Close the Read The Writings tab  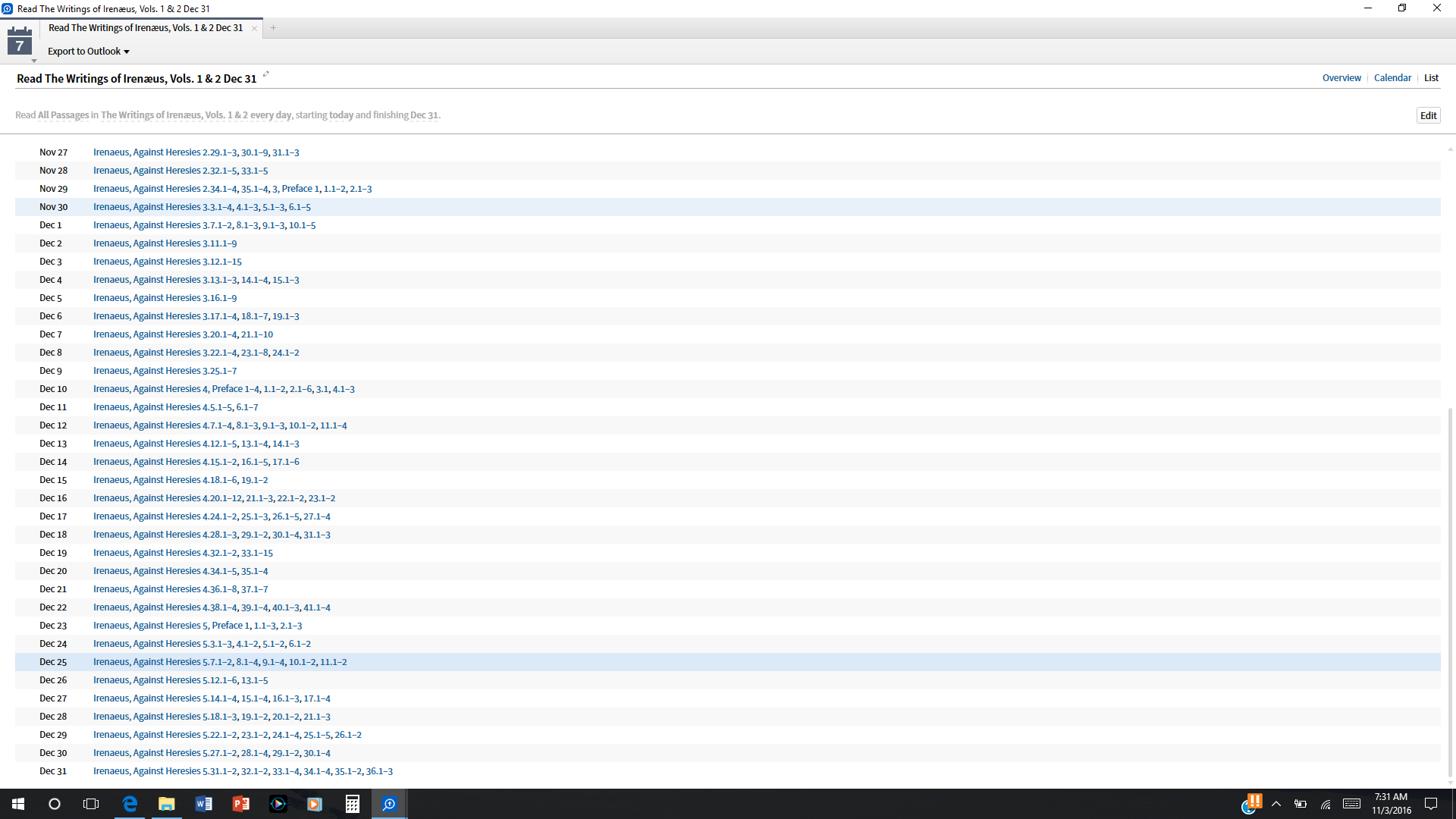click(255, 29)
